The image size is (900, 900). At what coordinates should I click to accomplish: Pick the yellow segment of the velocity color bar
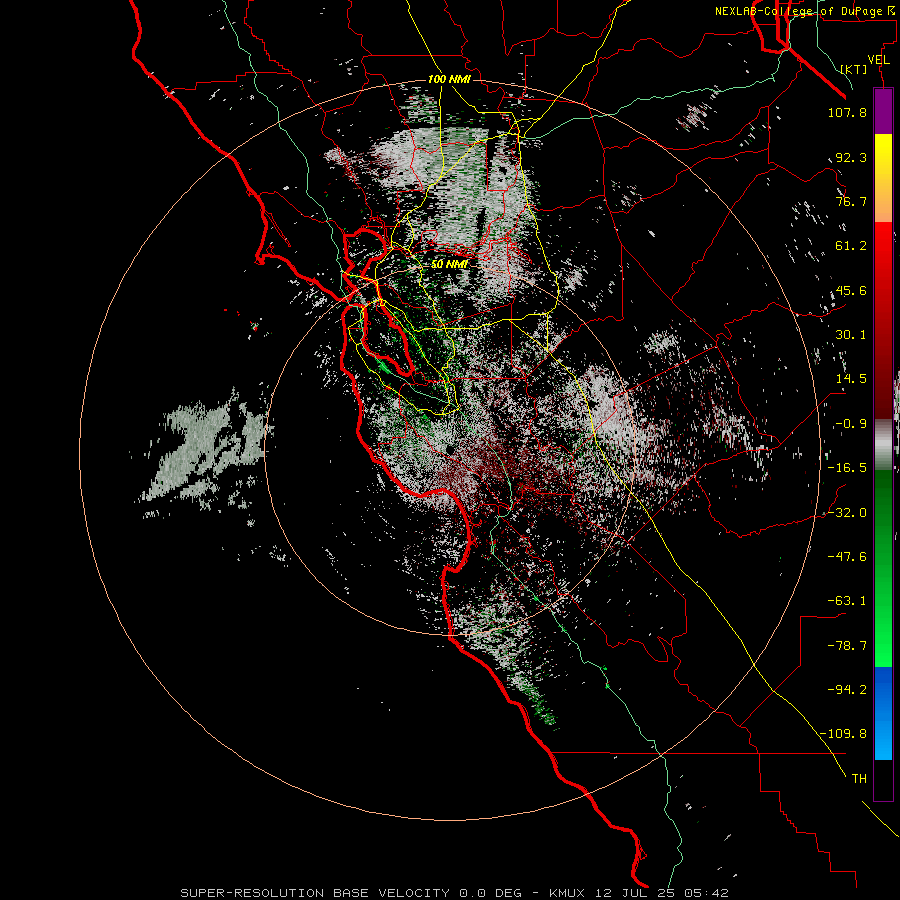click(883, 178)
